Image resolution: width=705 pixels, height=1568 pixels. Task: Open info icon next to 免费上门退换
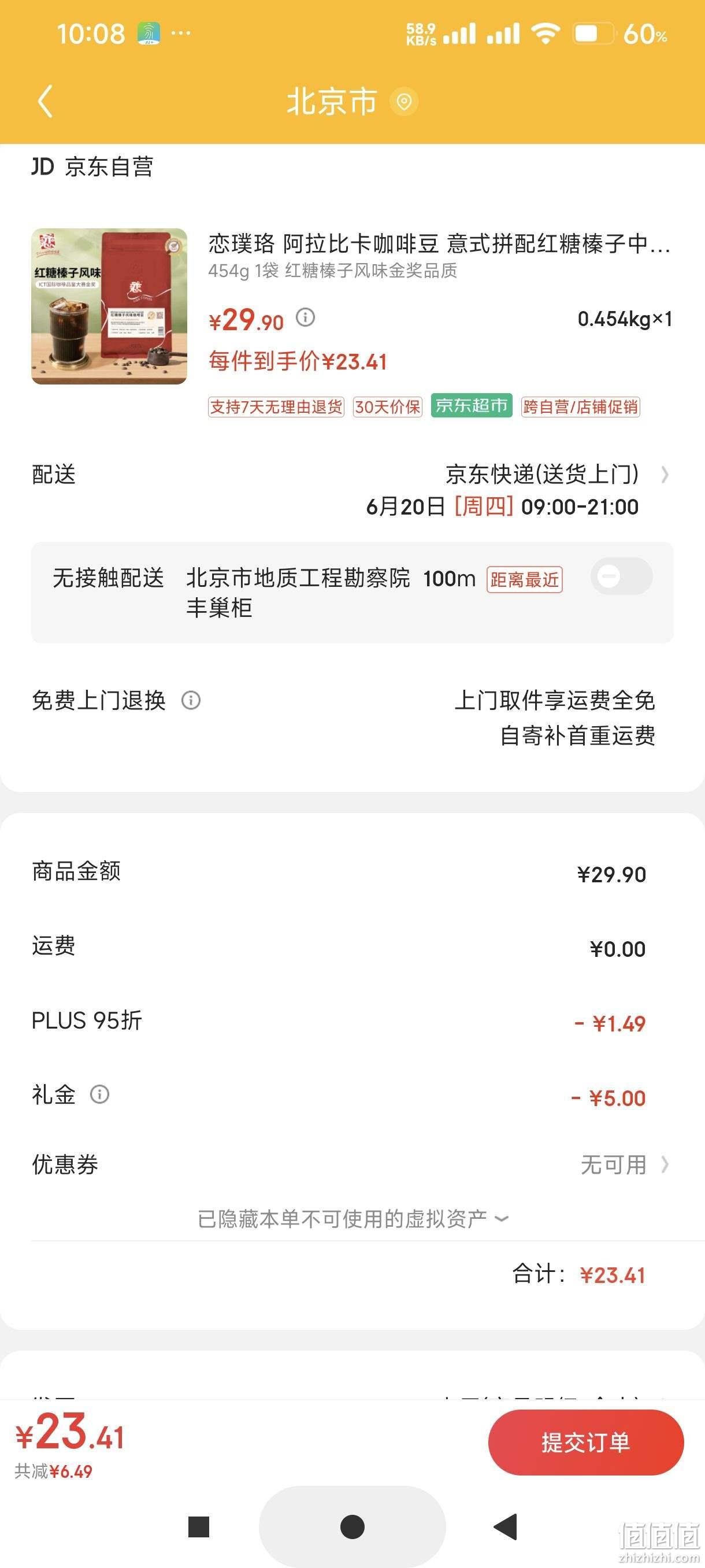(x=191, y=701)
